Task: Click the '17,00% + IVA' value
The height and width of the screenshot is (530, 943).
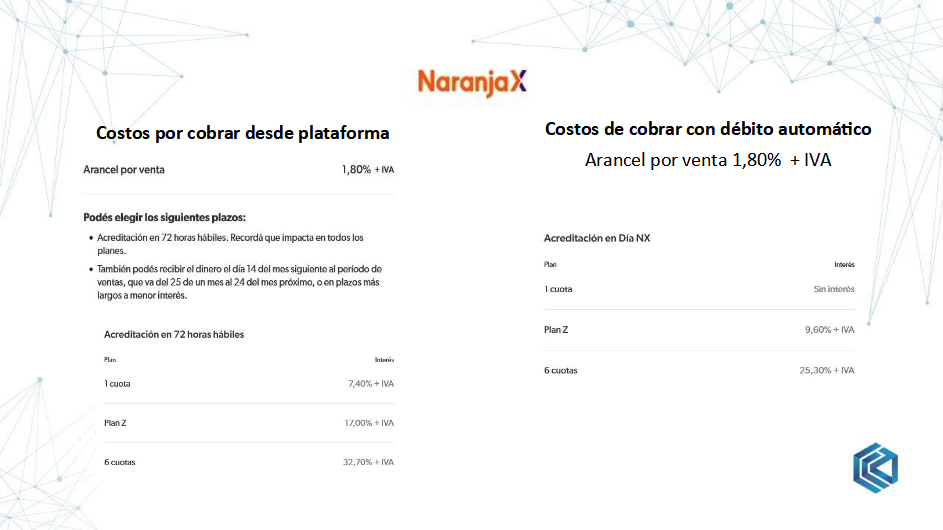Action: pos(369,423)
